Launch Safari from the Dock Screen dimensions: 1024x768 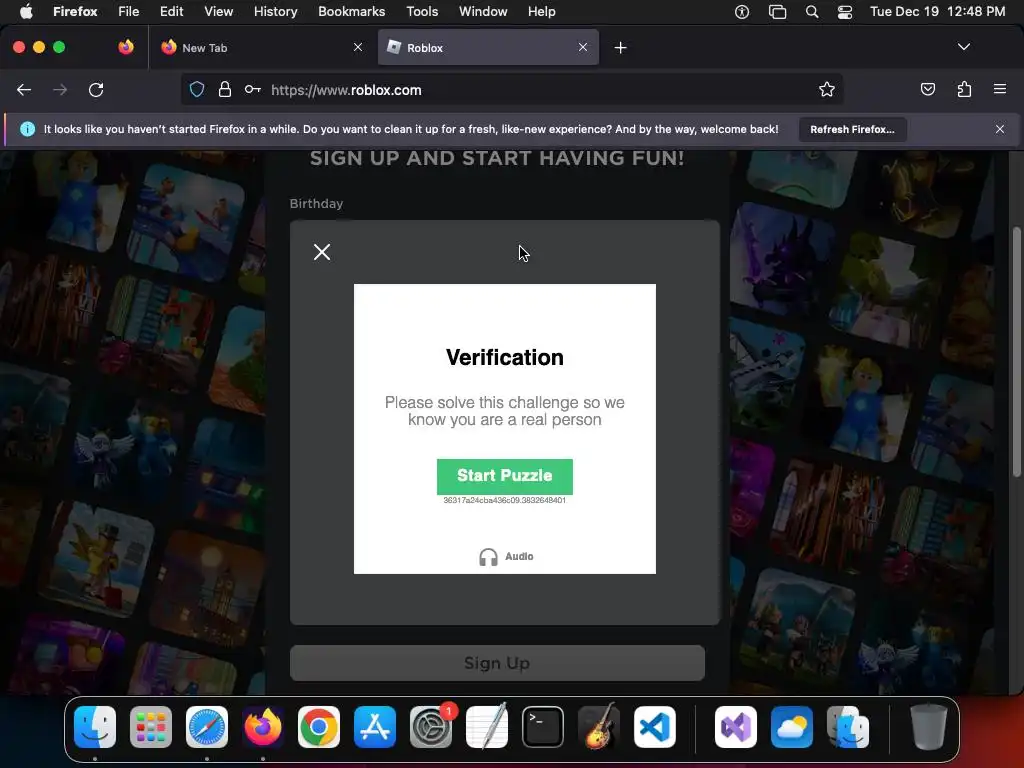tap(207, 727)
